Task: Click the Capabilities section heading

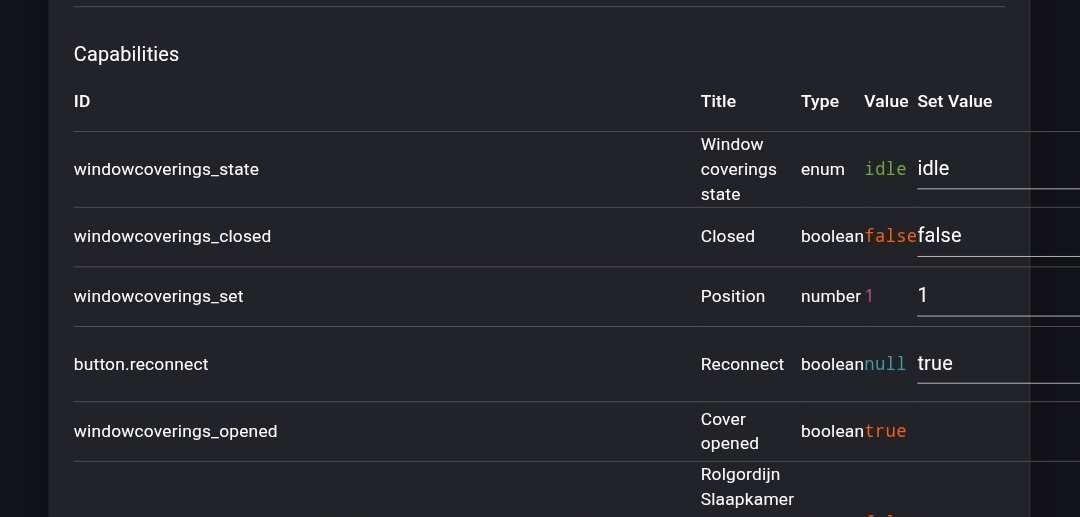Action: click(126, 54)
